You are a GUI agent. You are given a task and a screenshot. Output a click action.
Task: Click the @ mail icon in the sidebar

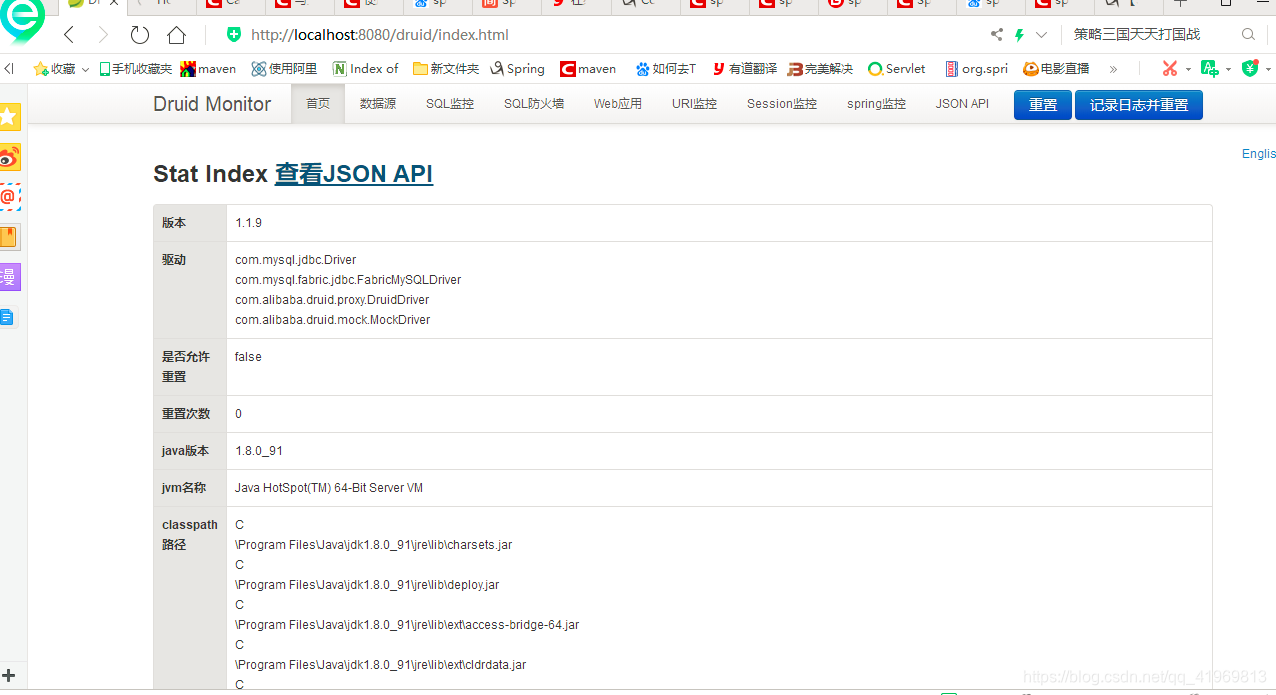10,196
